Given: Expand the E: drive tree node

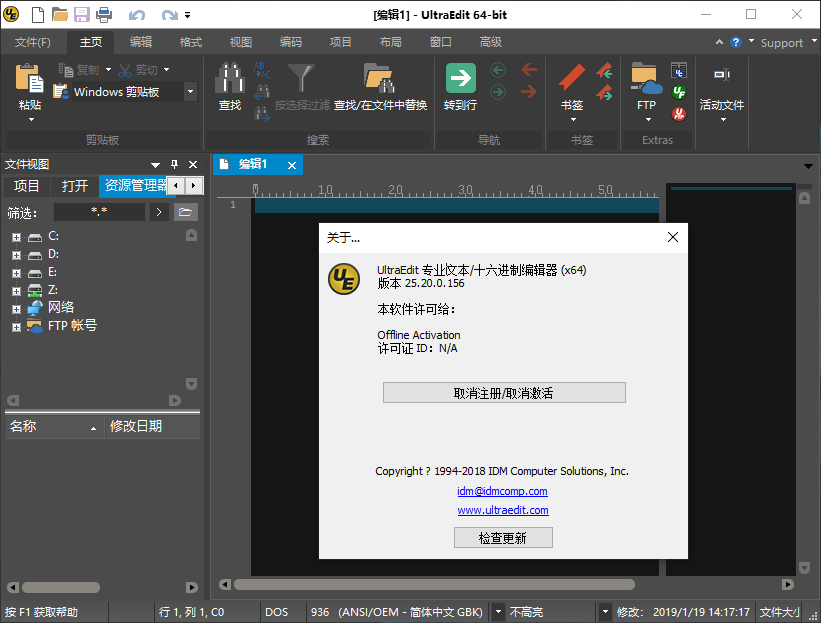Looking at the screenshot, I should click(x=16, y=273).
